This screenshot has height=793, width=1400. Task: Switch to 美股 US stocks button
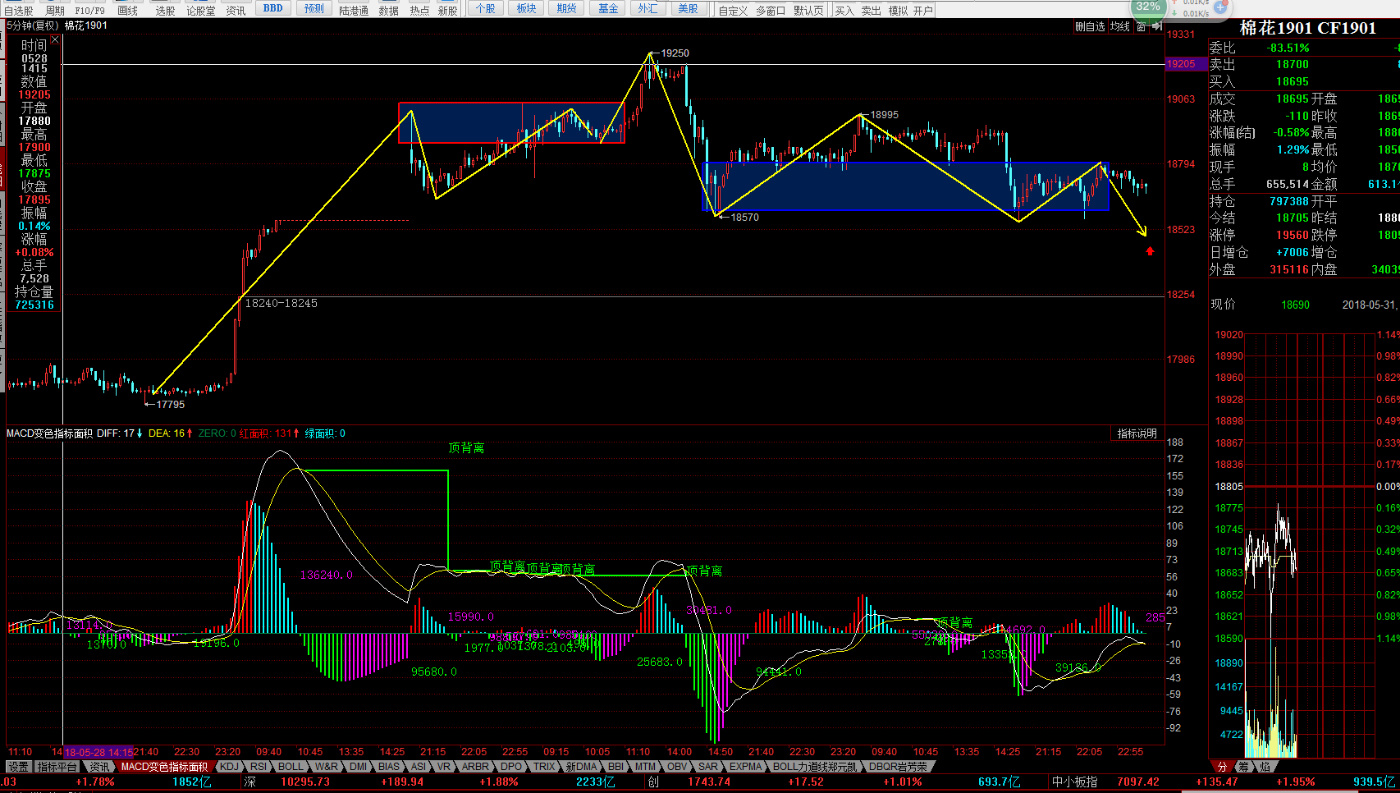(x=688, y=9)
